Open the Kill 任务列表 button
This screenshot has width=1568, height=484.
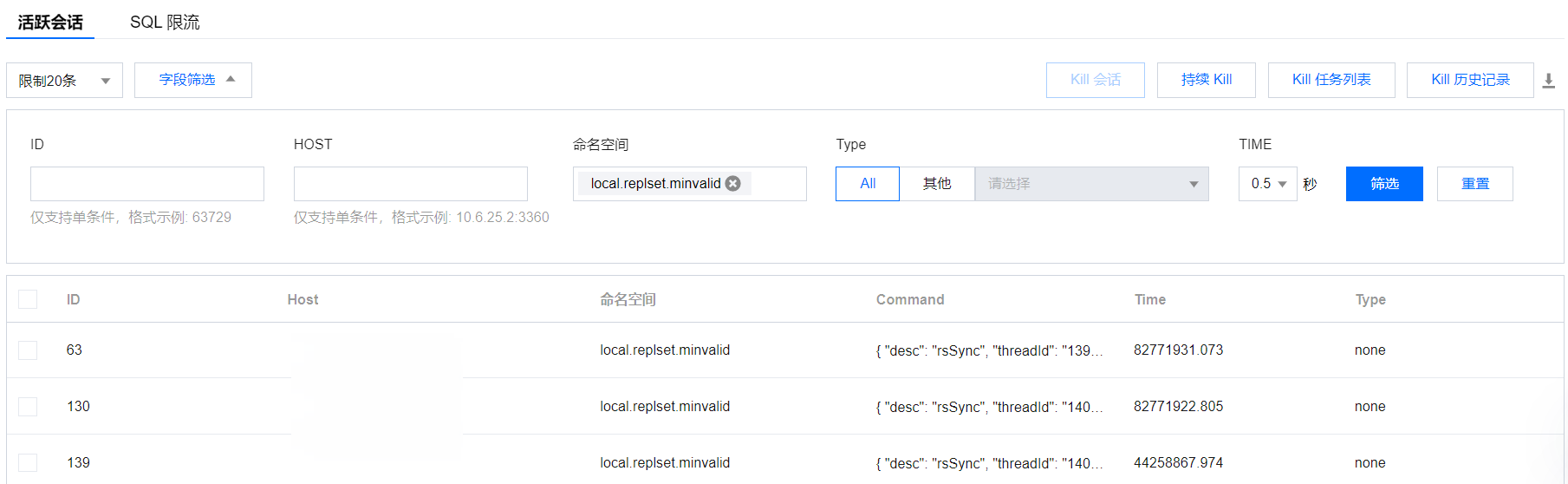coord(1331,80)
